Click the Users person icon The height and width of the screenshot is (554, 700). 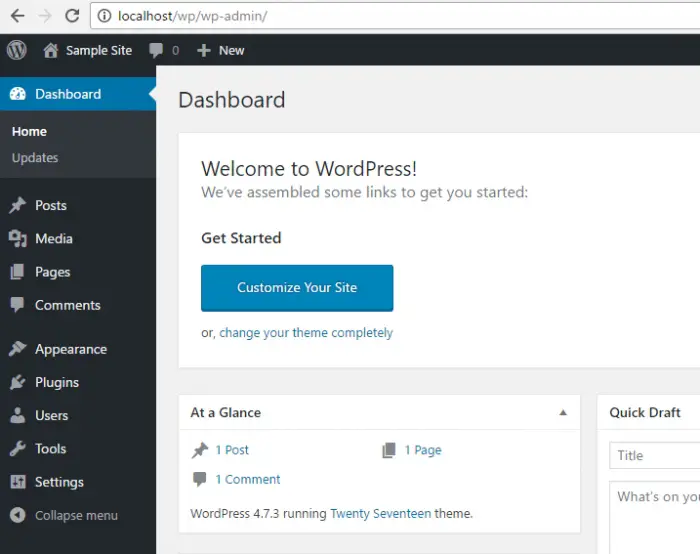pos(18,415)
